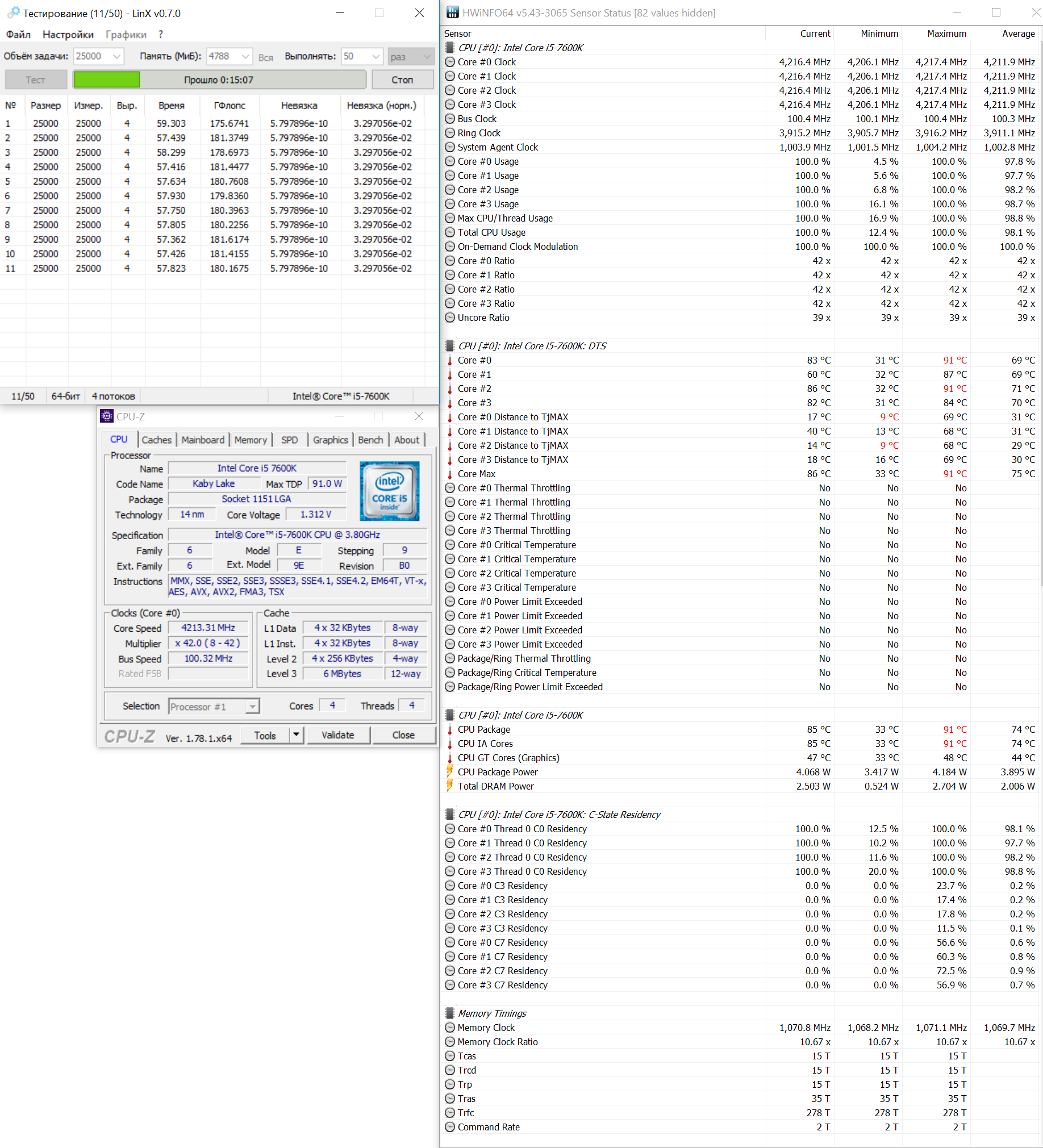Open the Память (МиБ) dropdown
Screen dimensions: 1043x1148
tap(229, 56)
